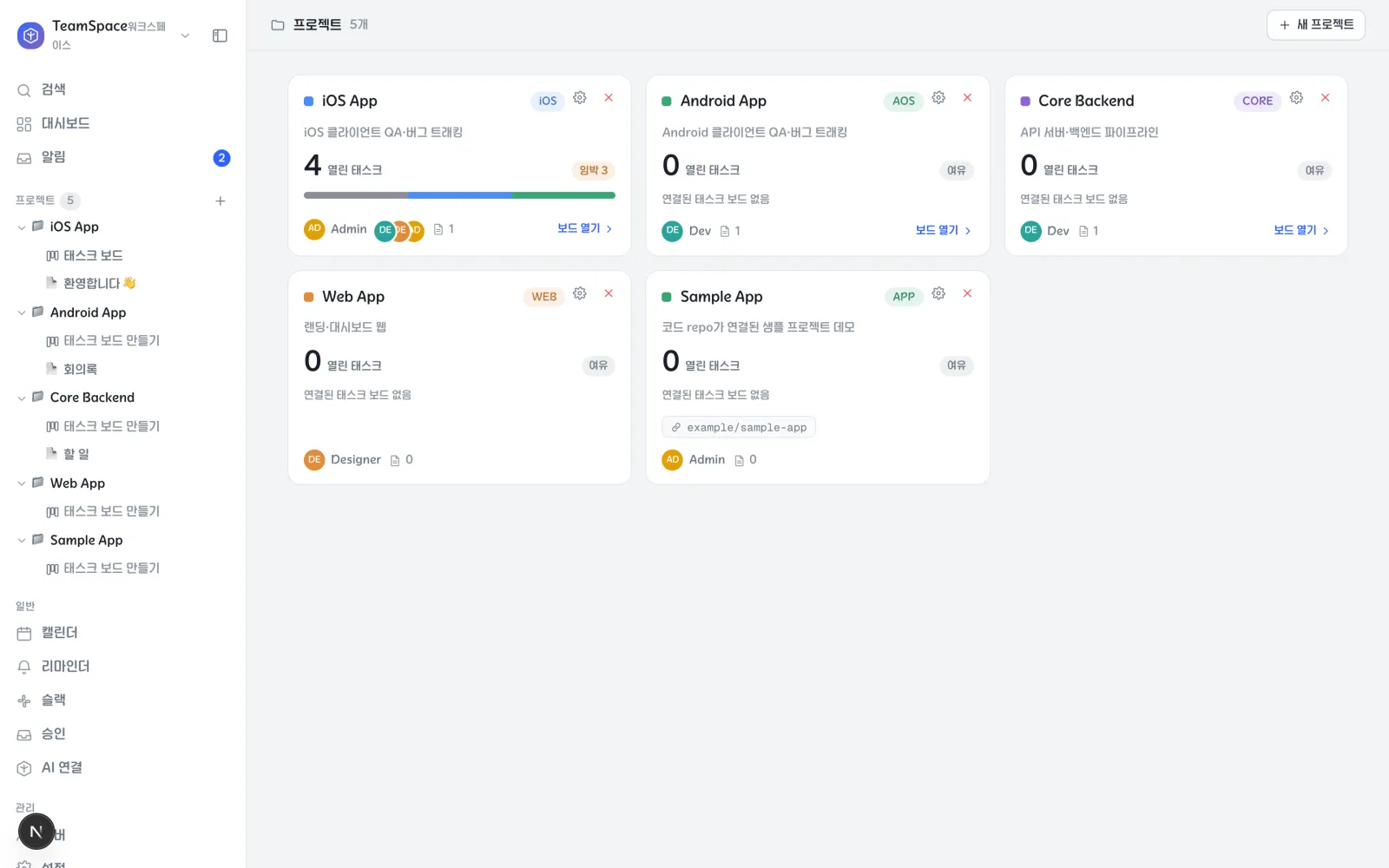Open the 검색 search item
The image size is (1389, 868).
pyautogui.click(x=122, y=89)
